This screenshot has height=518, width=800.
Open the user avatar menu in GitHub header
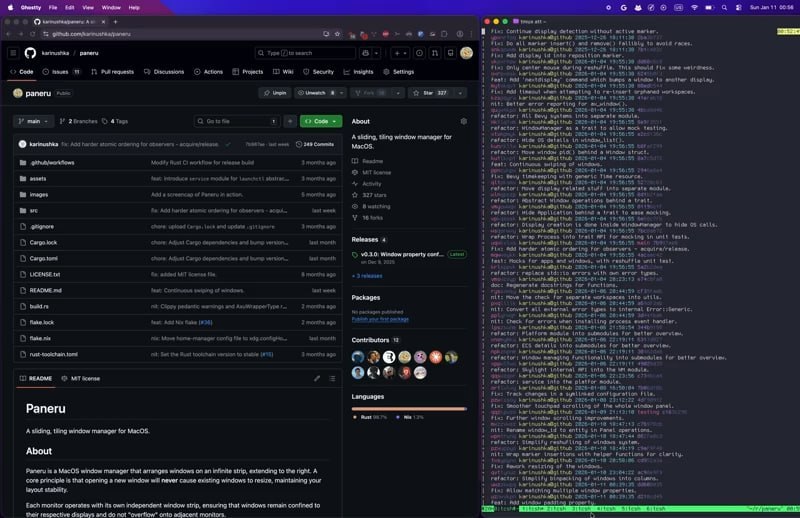(466, 53)
